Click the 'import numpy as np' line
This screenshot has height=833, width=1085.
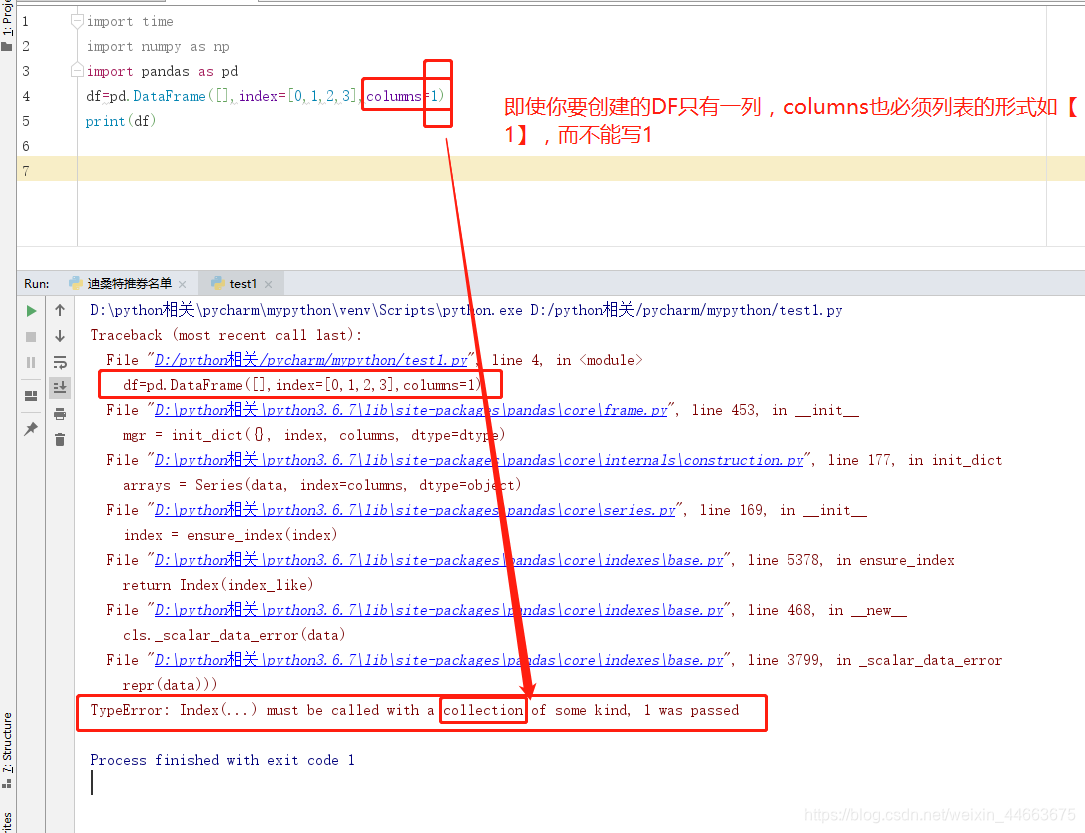tap(158, 46)
